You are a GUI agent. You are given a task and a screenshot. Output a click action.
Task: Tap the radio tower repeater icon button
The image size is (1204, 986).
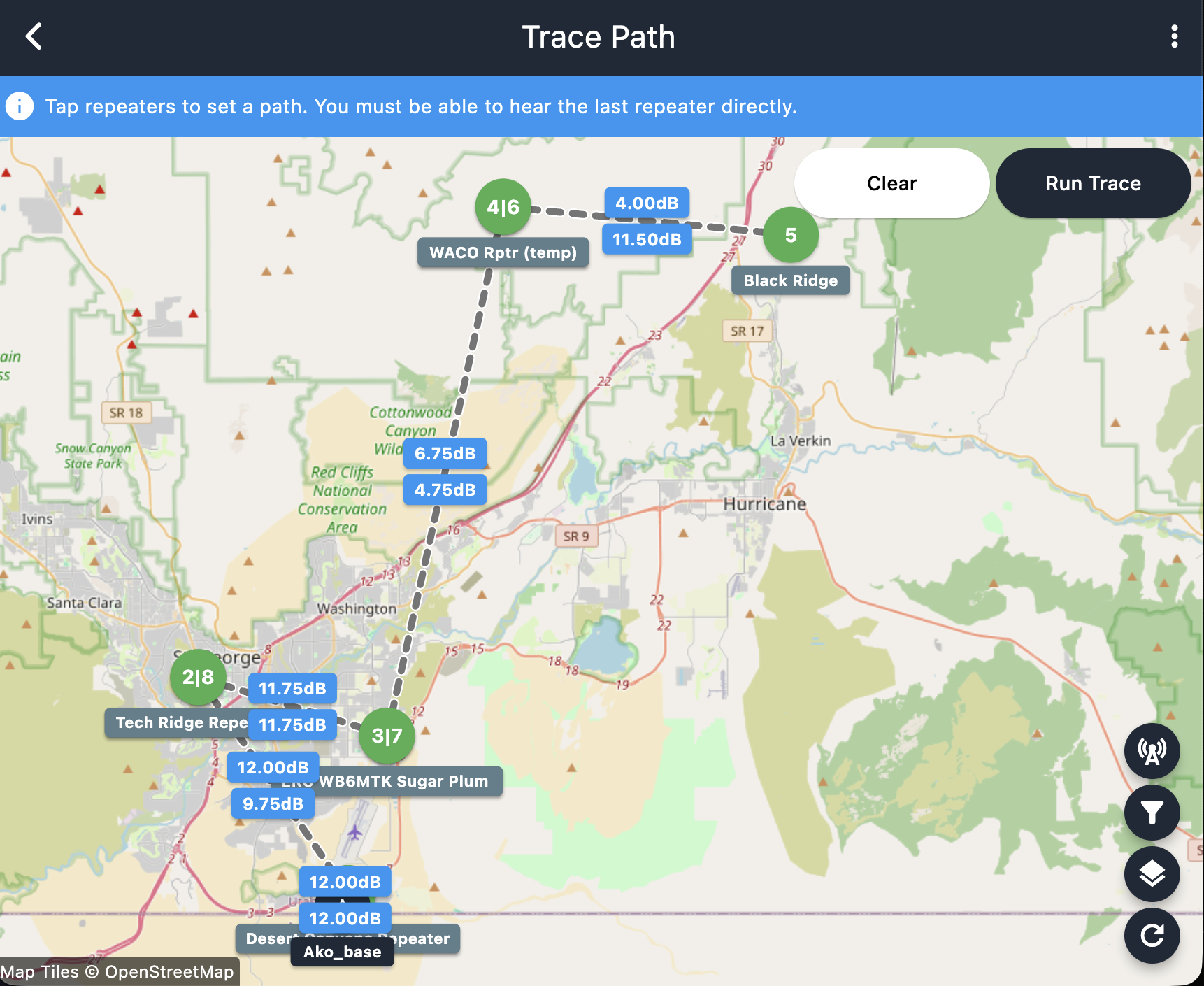coord(1152,751)
